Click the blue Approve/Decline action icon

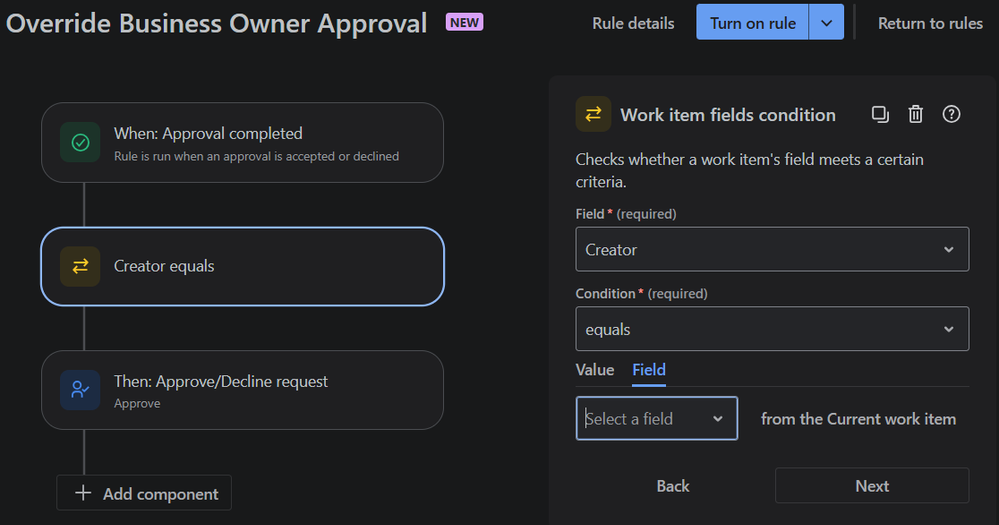coord(80,390)
